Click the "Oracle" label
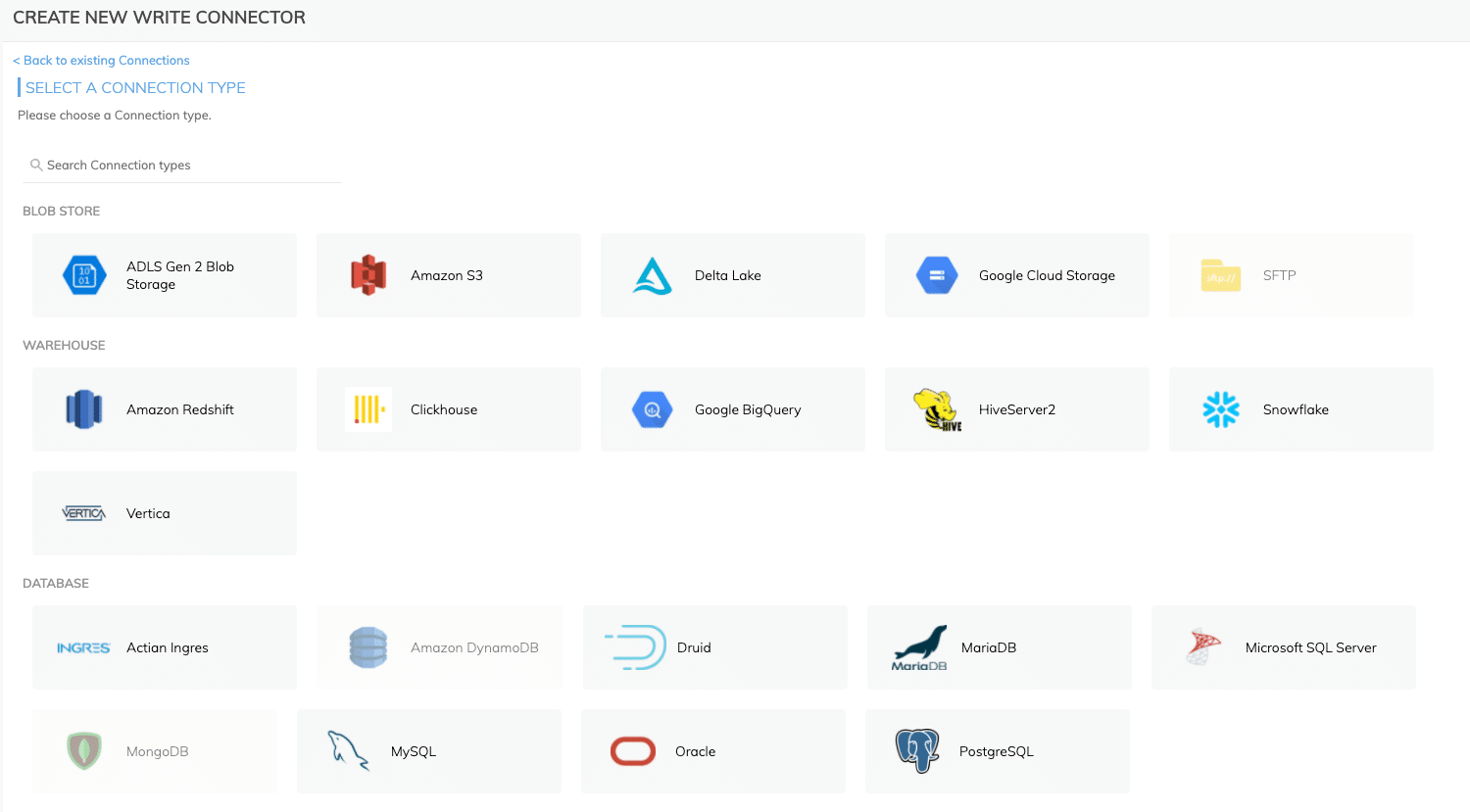Screen dimensions: 1470x812 (696, 751)
